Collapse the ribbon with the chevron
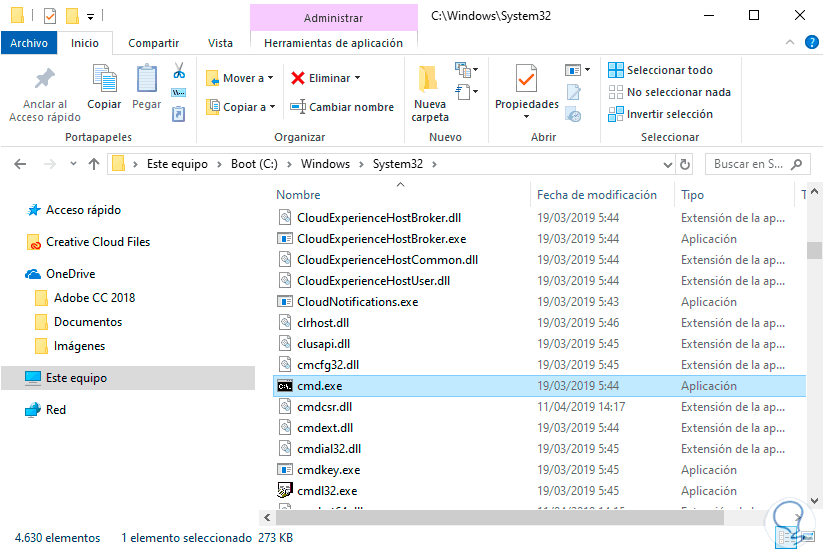Viewport: 824px width, 550px height. [x=789, y=43]
